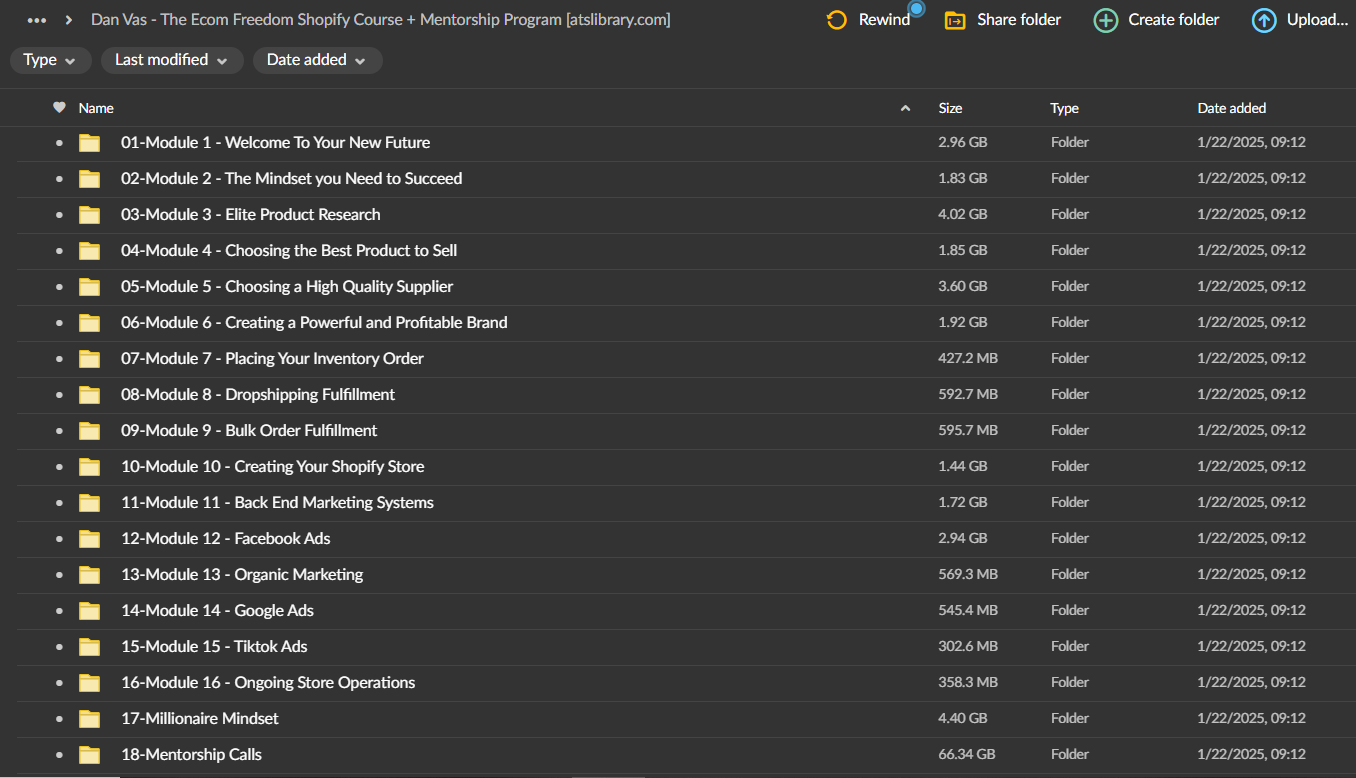Toggle favorite dot for 10-Module 10 row

point(59,467)
